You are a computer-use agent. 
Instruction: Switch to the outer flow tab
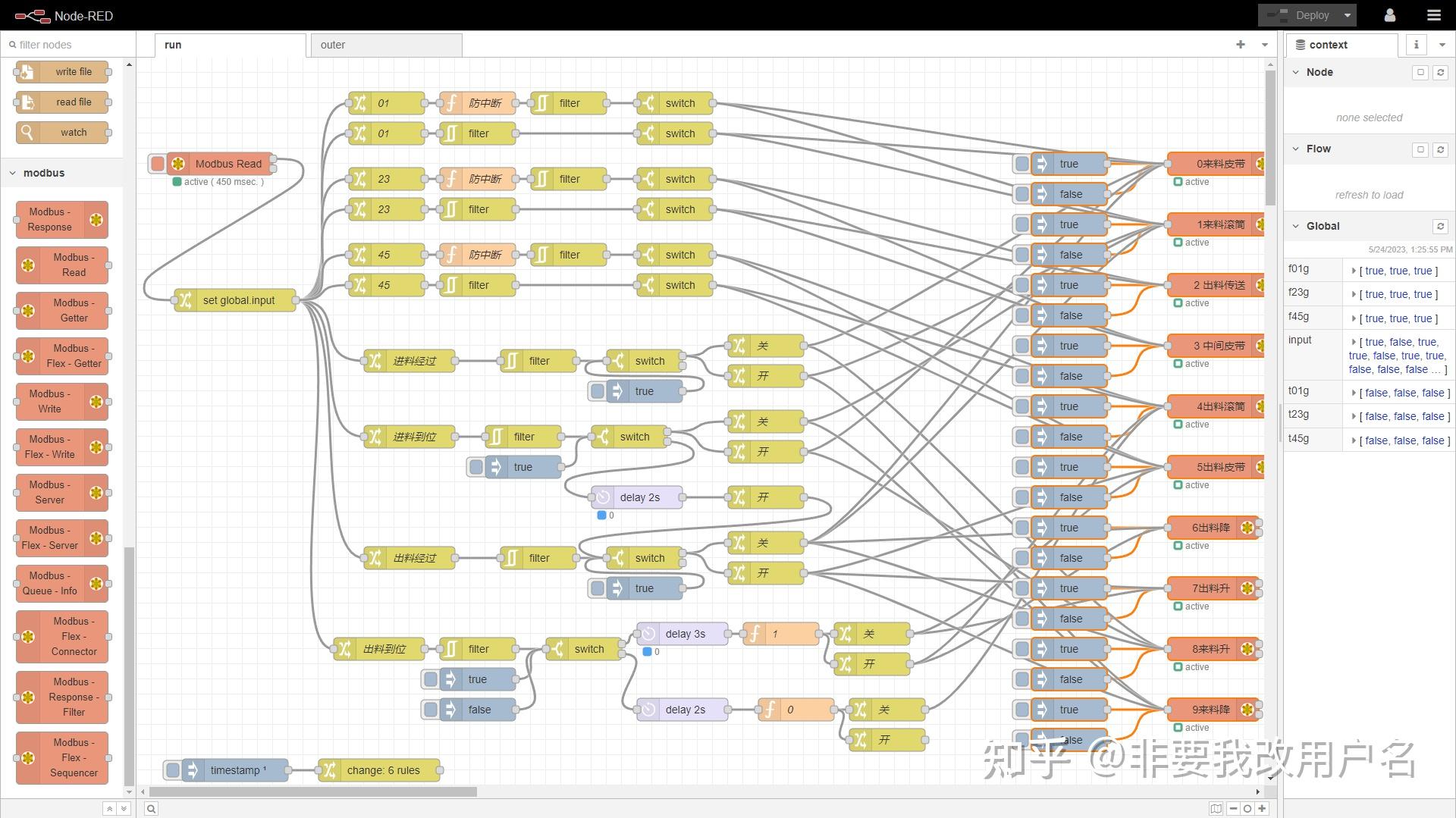[x=332, y=45]
